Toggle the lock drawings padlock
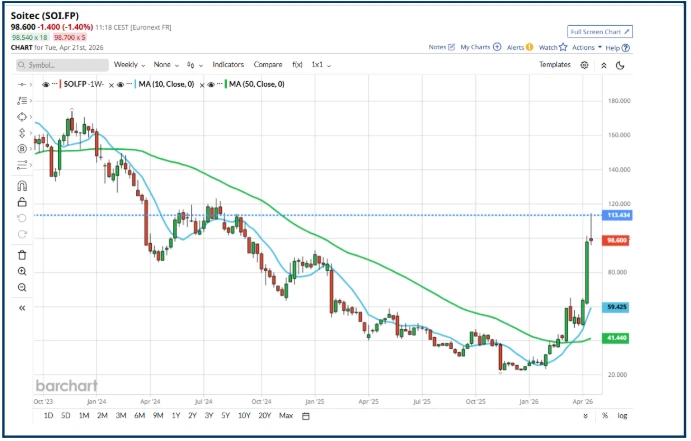 point(22,202)
